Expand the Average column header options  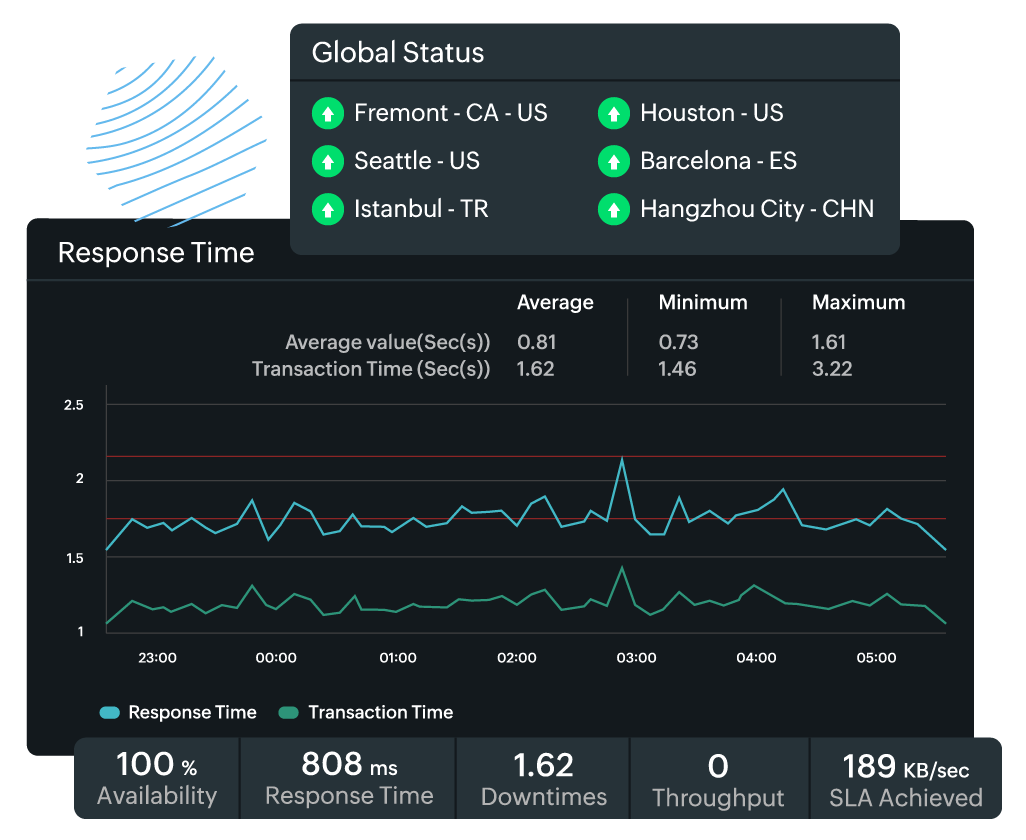555,302
